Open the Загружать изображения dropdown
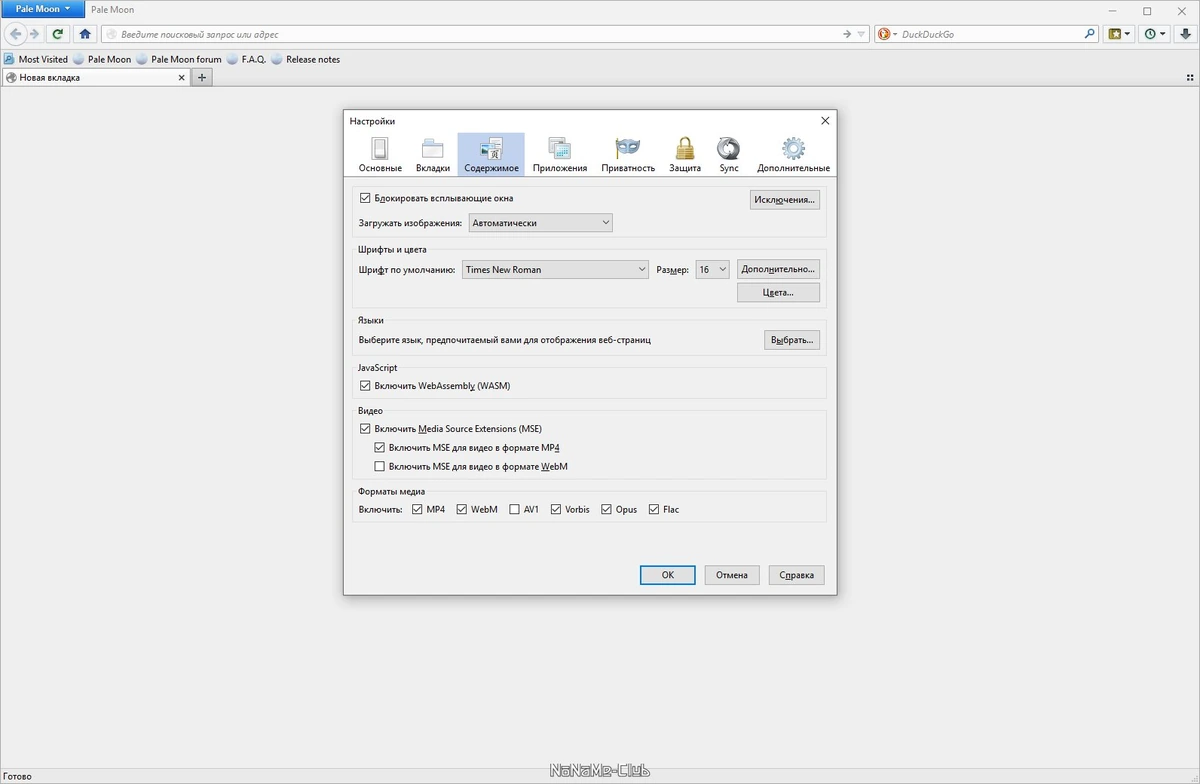The height and width of the screenshot is (784, 1200). (540, 223)
